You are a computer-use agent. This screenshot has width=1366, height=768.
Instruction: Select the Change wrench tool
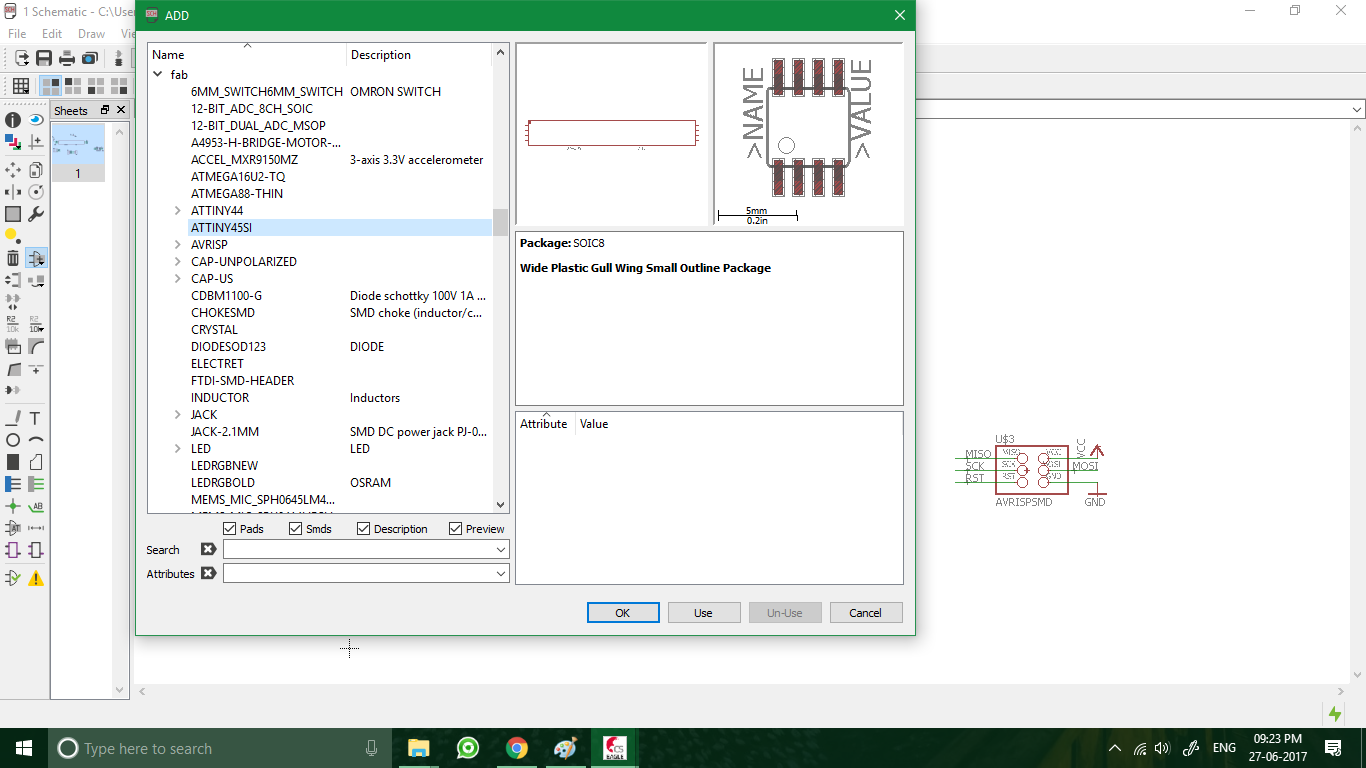(36, 214)
